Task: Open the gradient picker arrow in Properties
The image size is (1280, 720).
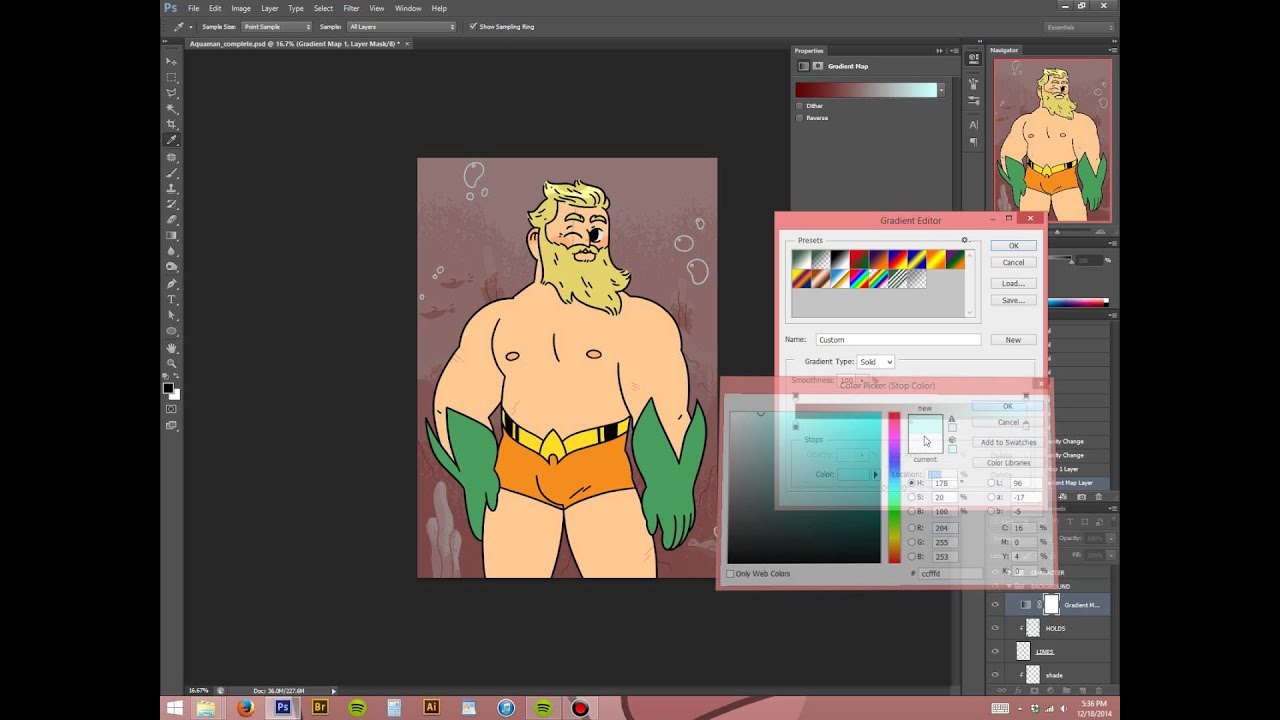Action: coord(941,90)
